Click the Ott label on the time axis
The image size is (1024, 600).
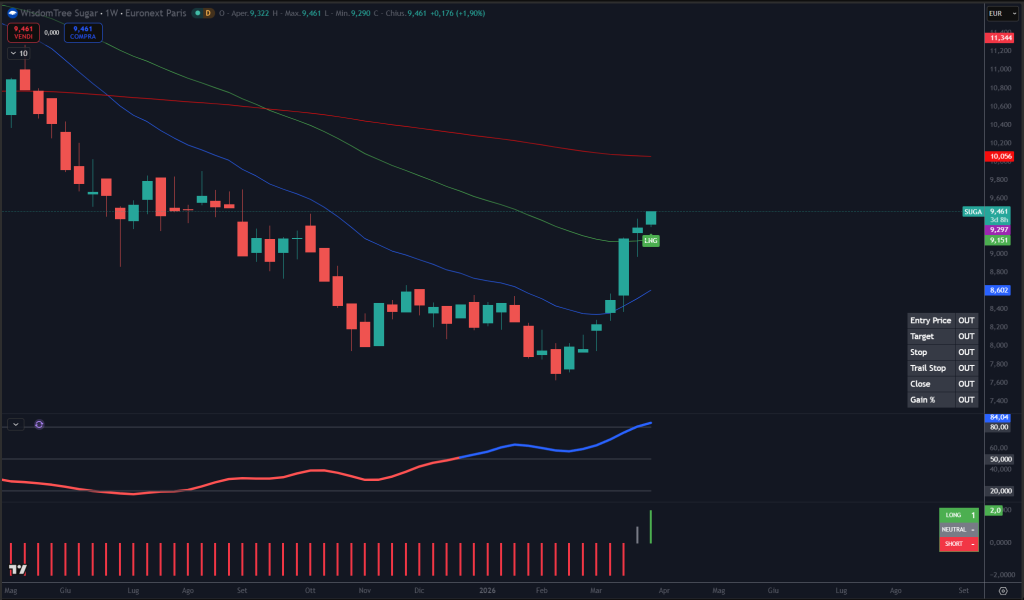tap(310, 590)
